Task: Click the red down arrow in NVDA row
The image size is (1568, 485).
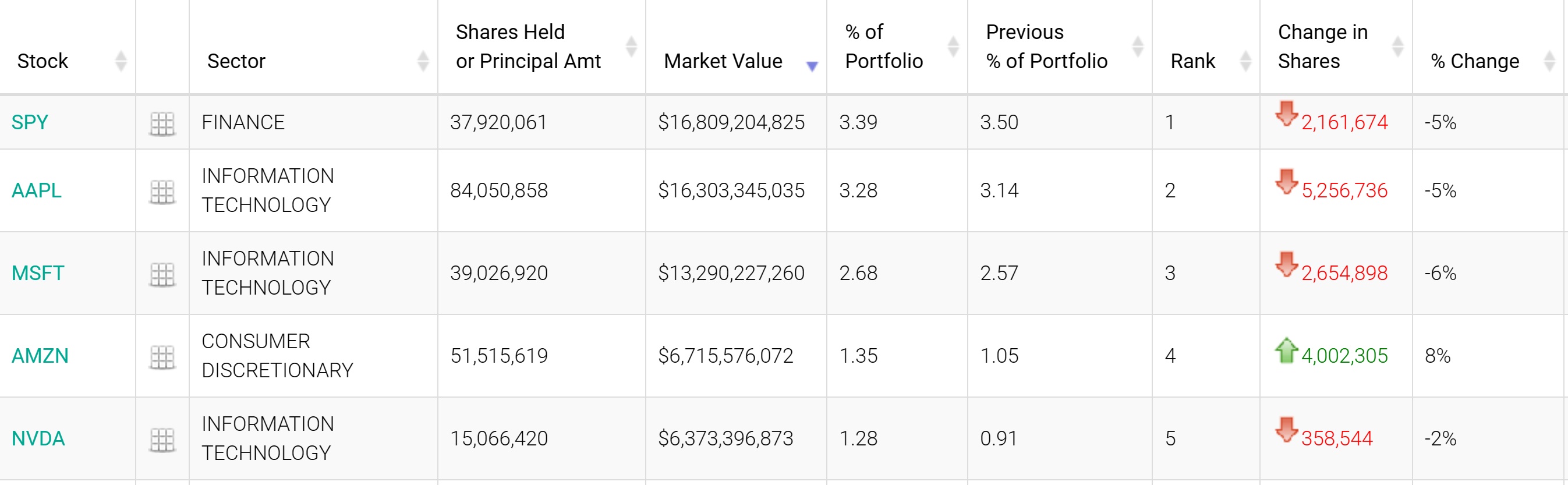Action: pyautogui.click(x=1286, y=430)
